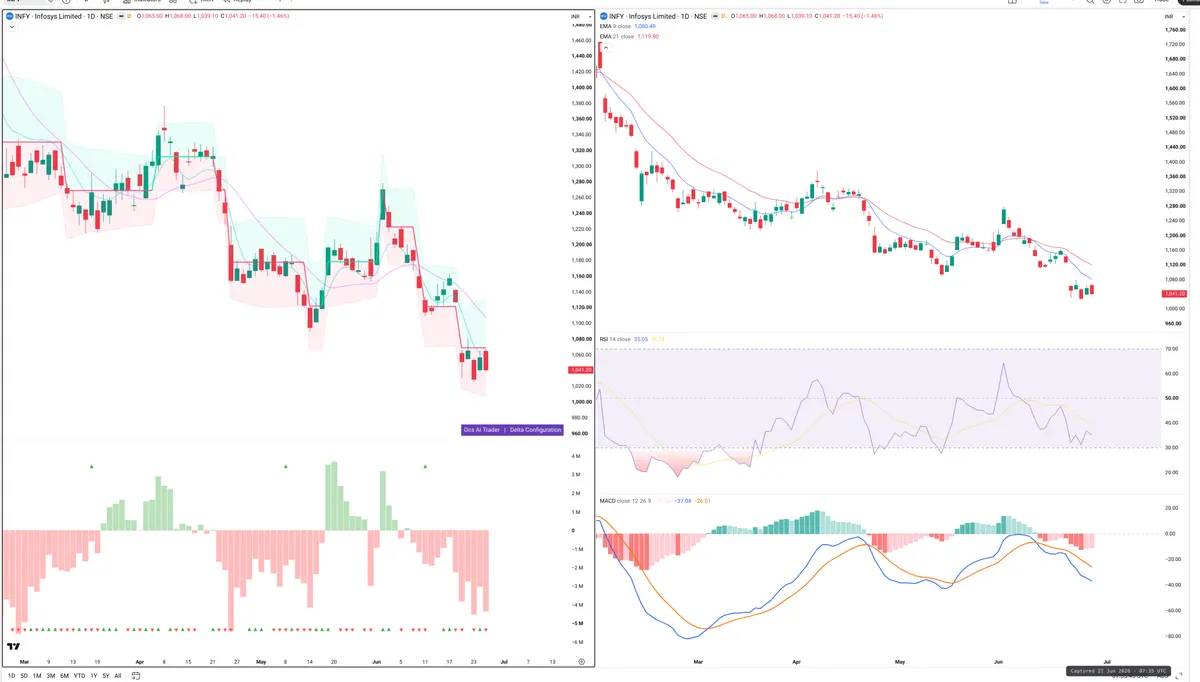This screenshot has height=682, width=1200.
Task: Click the flag badge beside NSE on left chart
Action: pyautogui.click(x=121, y=16)
